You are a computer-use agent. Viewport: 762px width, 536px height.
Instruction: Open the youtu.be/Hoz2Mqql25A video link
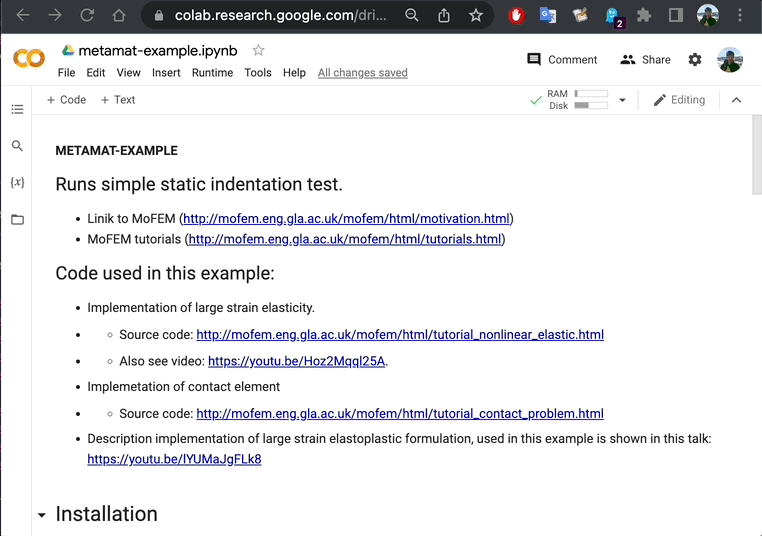[296, 361]
